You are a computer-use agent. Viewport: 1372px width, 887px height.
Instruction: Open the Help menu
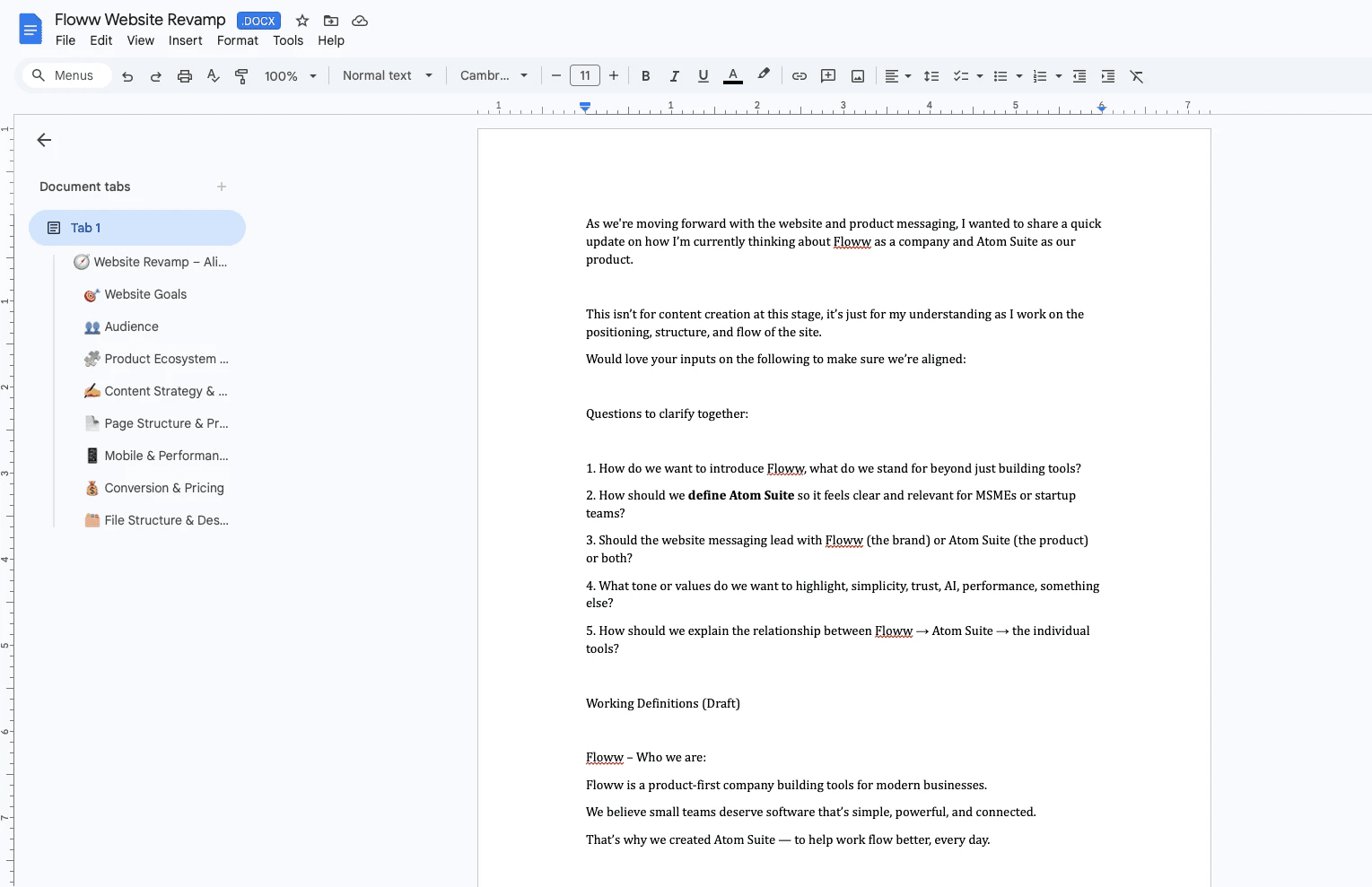pos(331,40)
